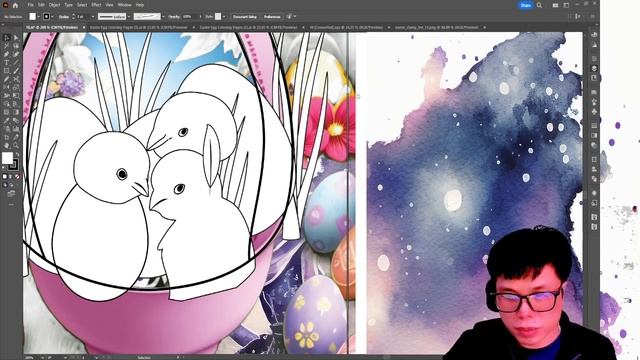The height and width of the screenshot is (360, 640).
Task: Select the Selection tool (black arrow)
Action: (7, 38)
